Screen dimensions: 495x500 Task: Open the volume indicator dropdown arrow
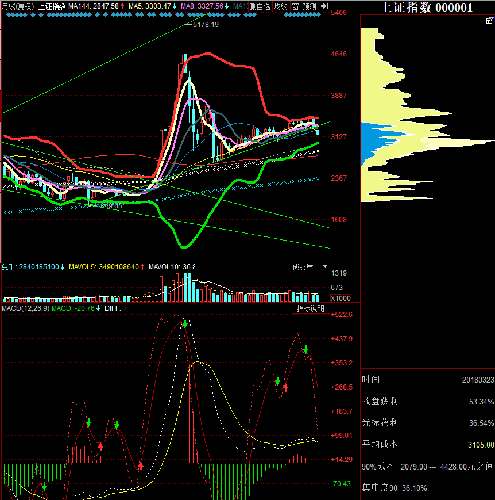[x=325, y=267]
